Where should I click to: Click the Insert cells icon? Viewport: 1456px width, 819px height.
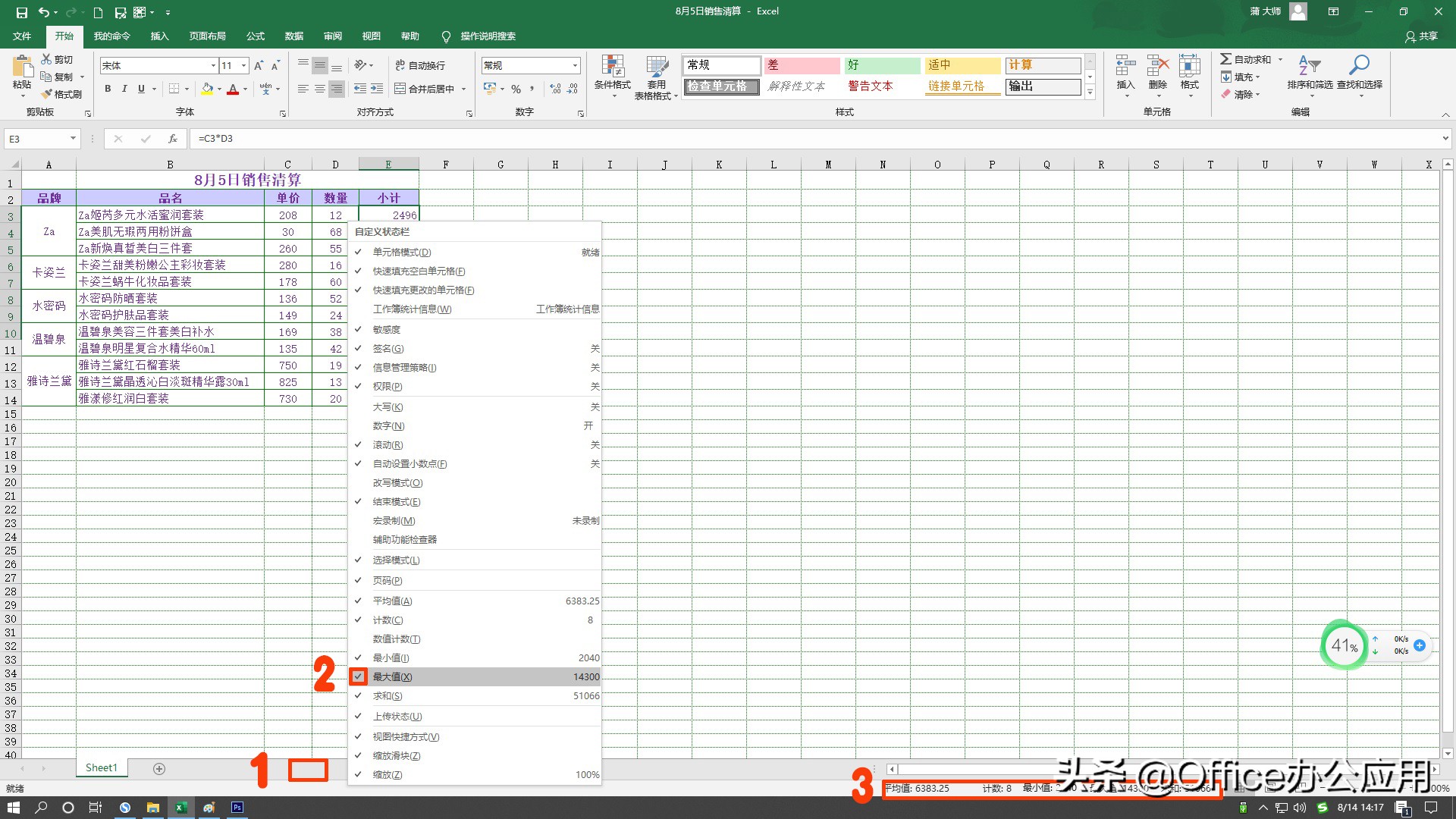[x=1125, y=66]
